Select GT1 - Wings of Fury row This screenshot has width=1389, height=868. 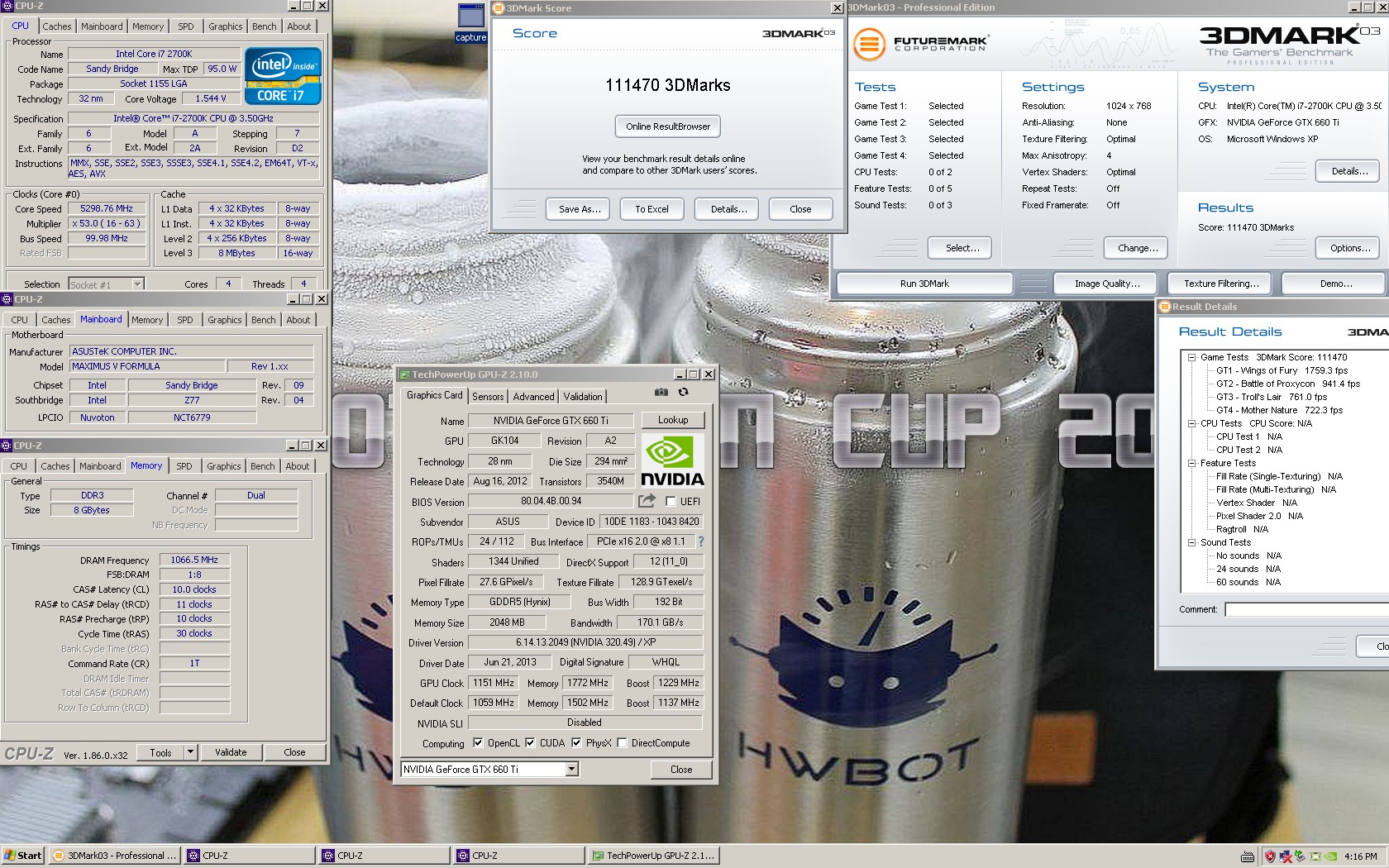(x=1282, y=370)
